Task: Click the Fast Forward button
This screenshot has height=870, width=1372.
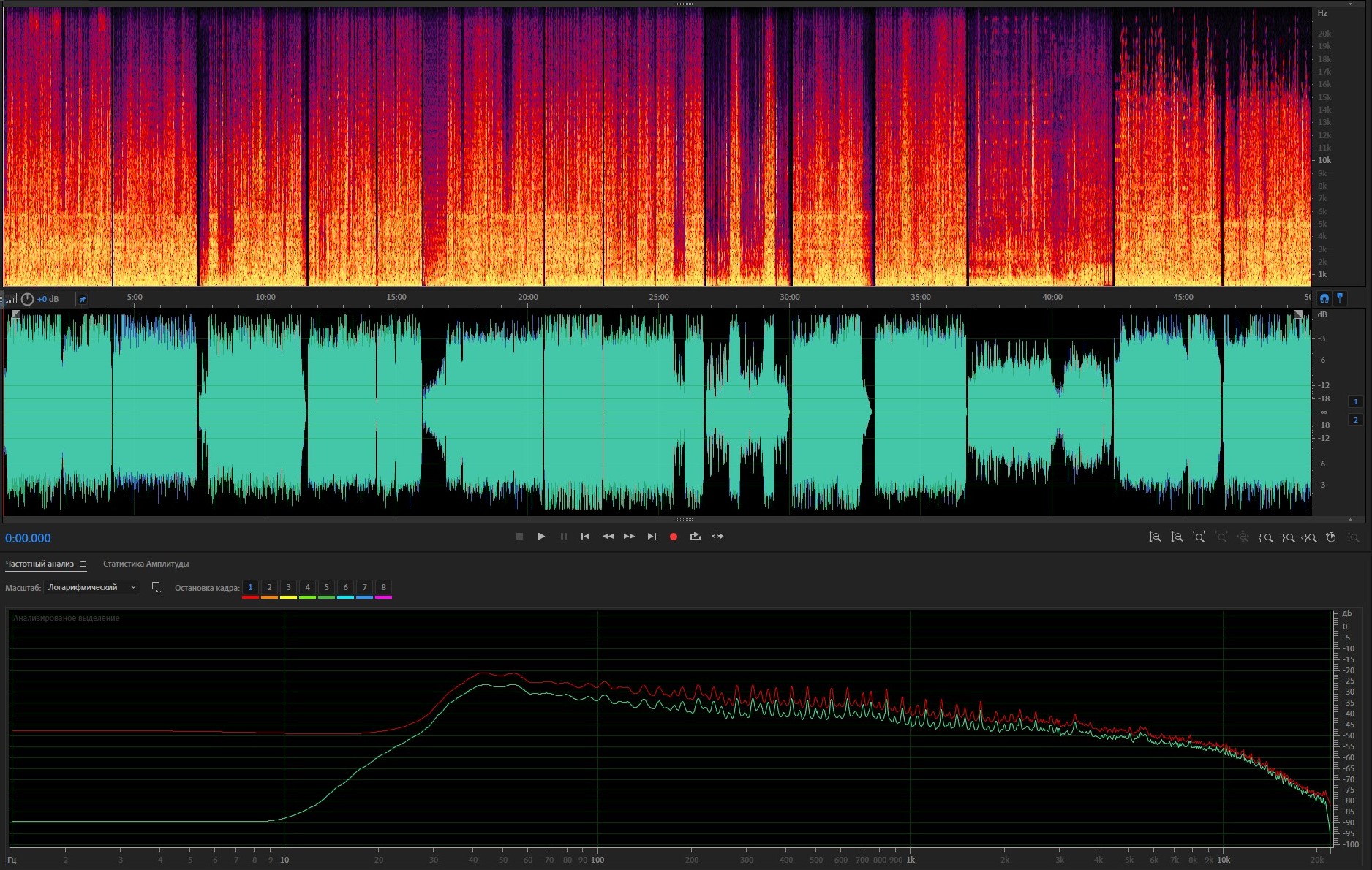Action: (629, 537)
